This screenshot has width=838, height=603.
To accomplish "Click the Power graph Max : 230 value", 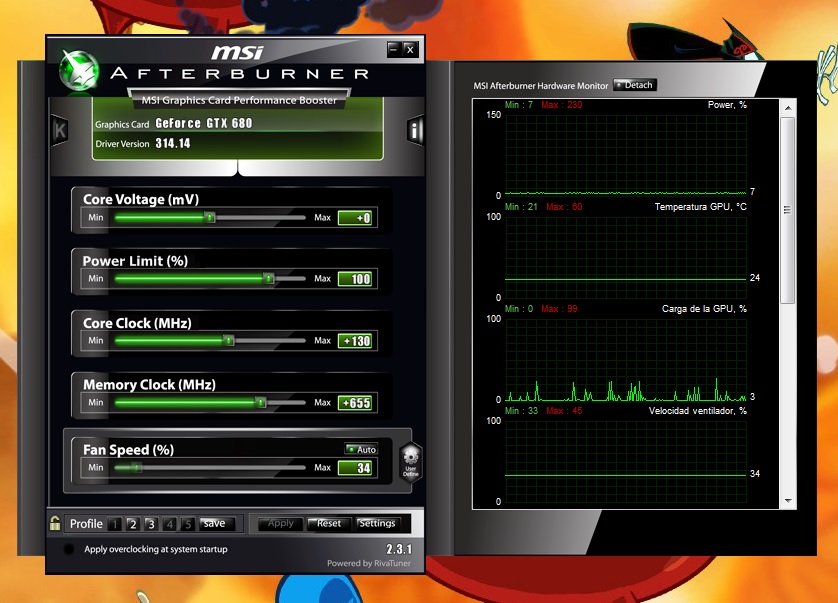I will (562, 105).
